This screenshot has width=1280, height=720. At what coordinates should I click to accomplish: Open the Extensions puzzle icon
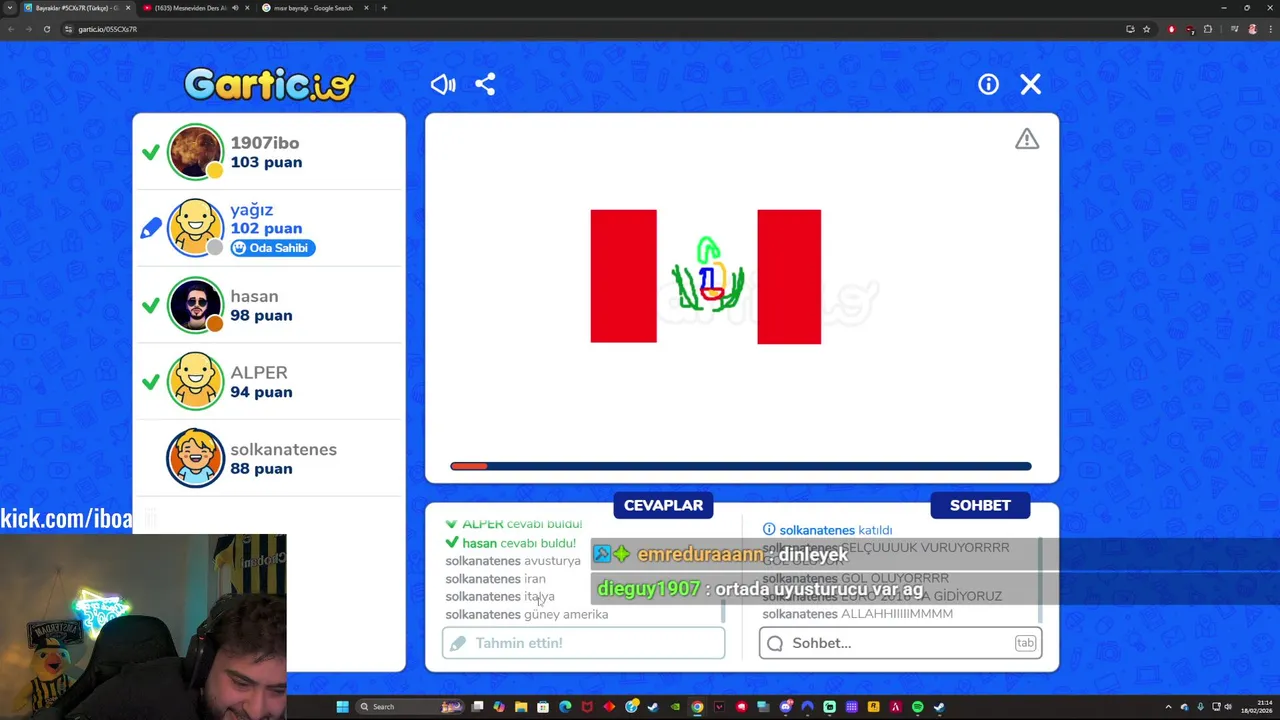[1208, 29]
